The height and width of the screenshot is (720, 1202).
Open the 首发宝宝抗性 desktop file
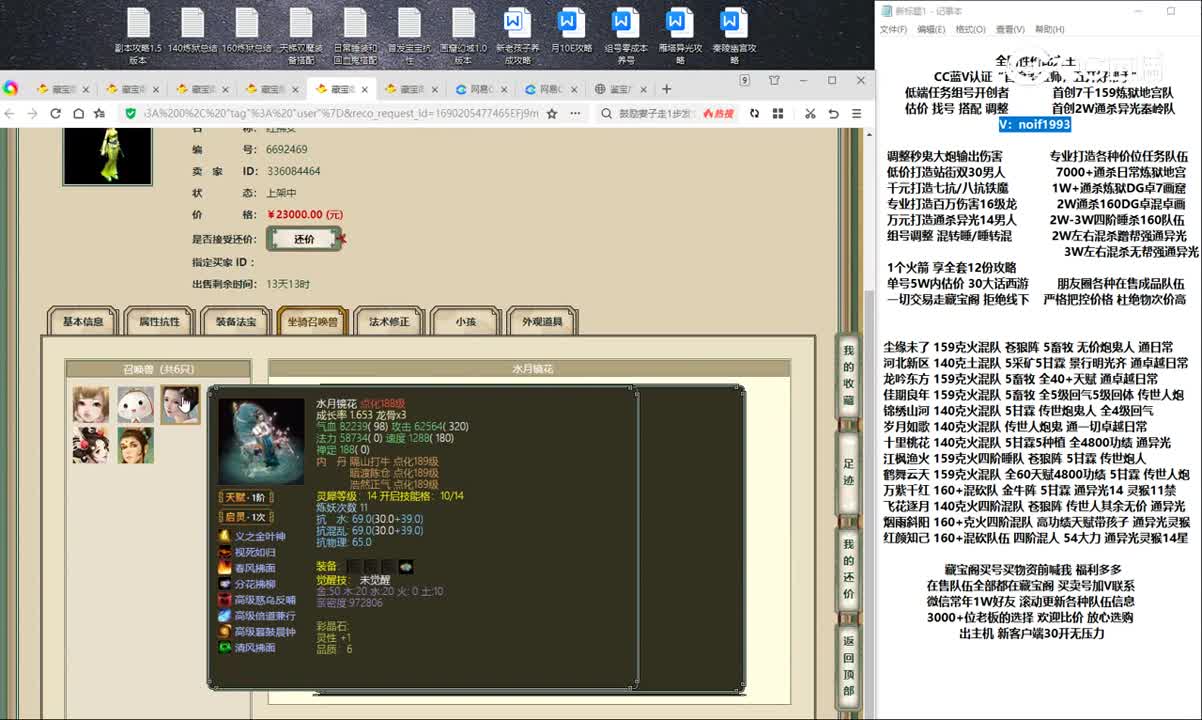pyautogui.click(x=408, y=35)
